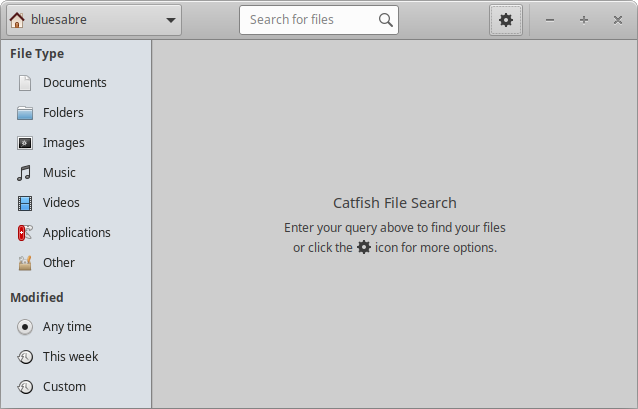
Task: Click the Applications text label
Action: pyautogui.click(x=77, y=233)
